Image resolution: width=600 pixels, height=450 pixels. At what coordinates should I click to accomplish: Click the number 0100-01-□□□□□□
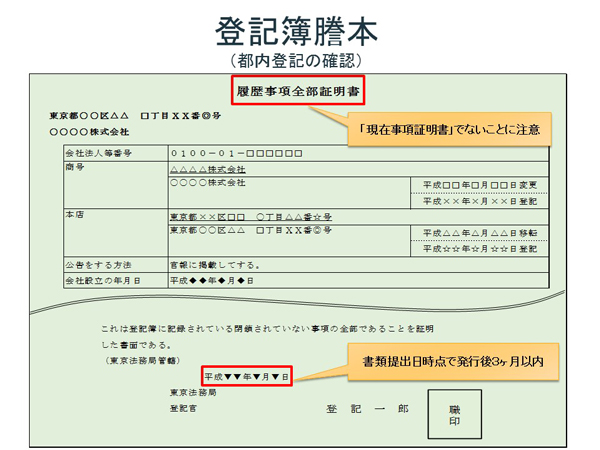pyautogui.click(x=236, y=153)
